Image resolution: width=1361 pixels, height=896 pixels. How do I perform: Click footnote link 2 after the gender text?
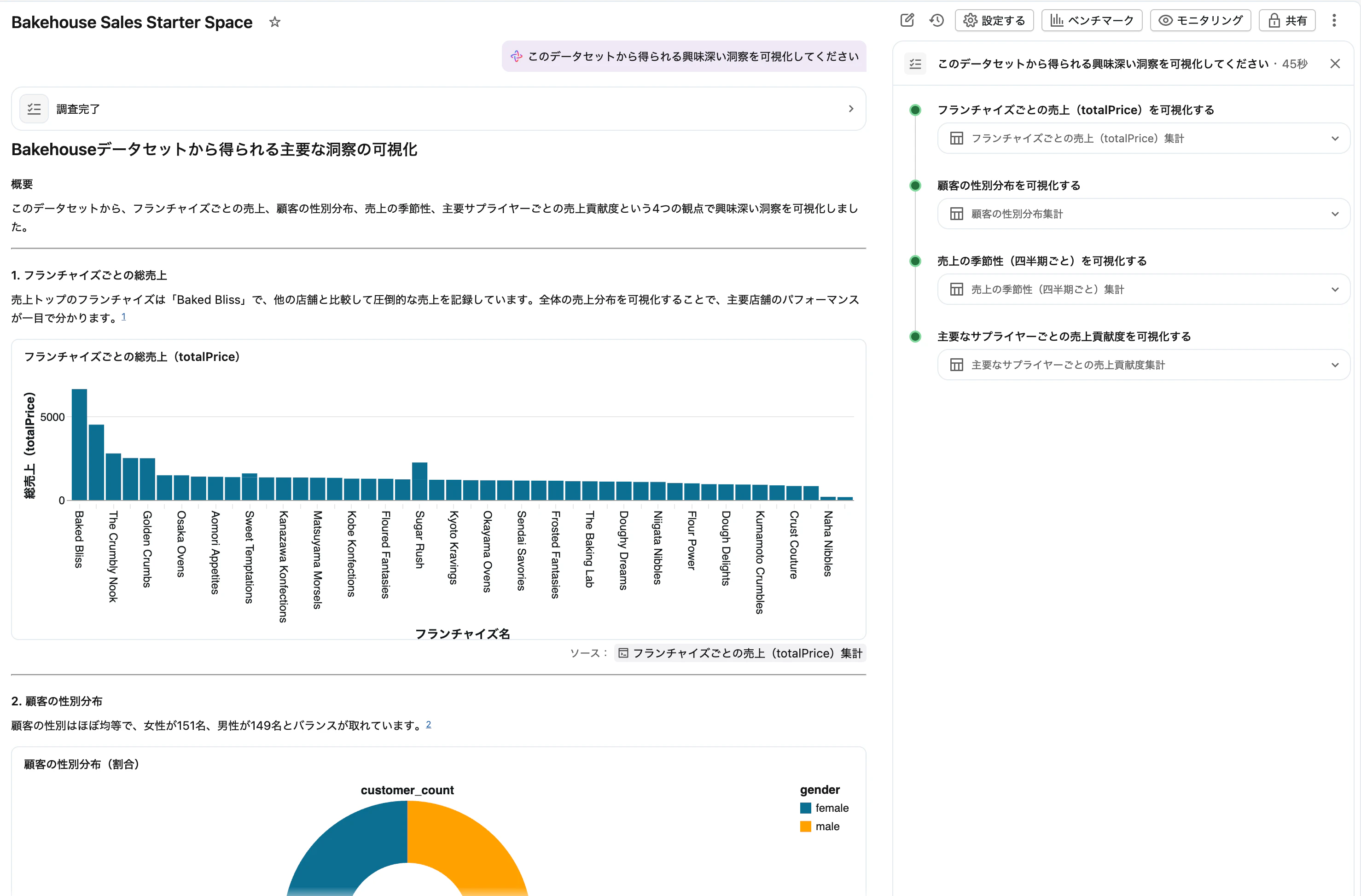coord(430,724)
